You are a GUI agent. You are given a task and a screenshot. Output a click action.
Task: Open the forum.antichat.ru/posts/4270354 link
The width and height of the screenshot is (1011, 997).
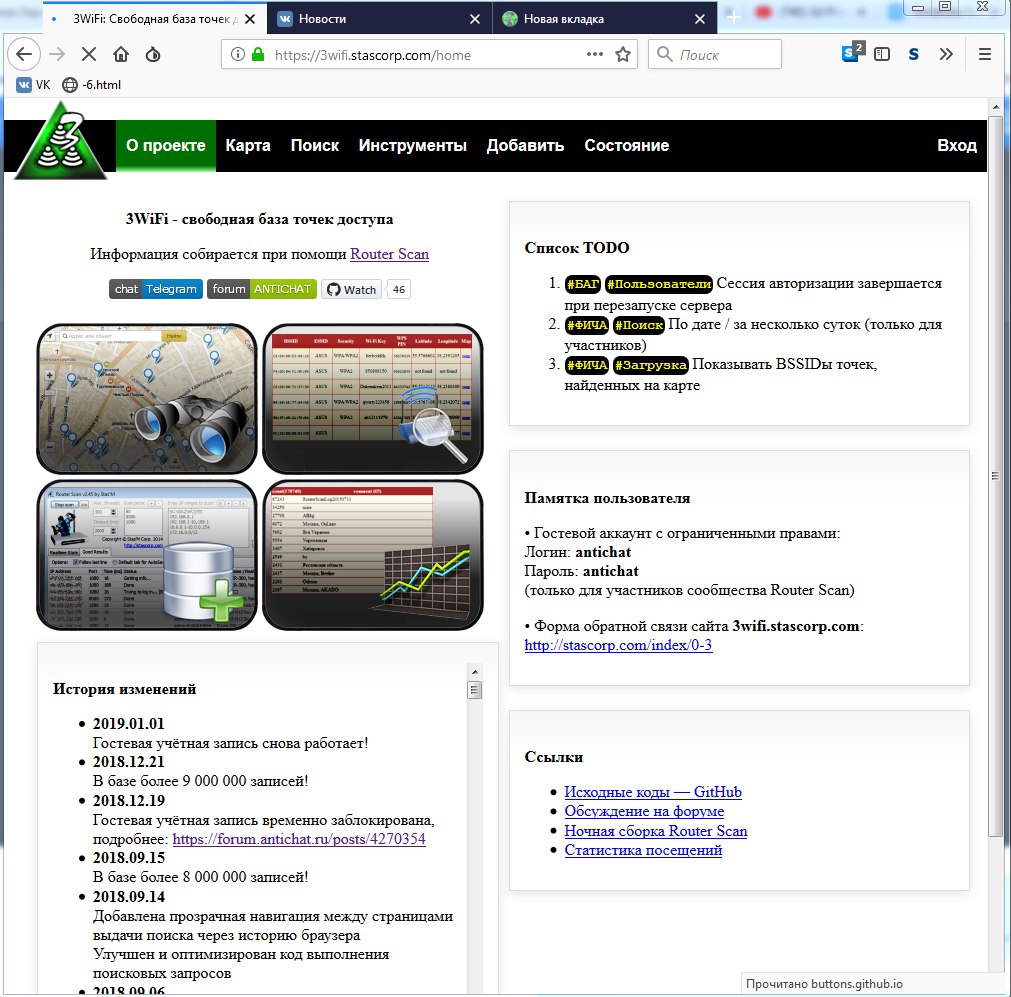(299, 839)
